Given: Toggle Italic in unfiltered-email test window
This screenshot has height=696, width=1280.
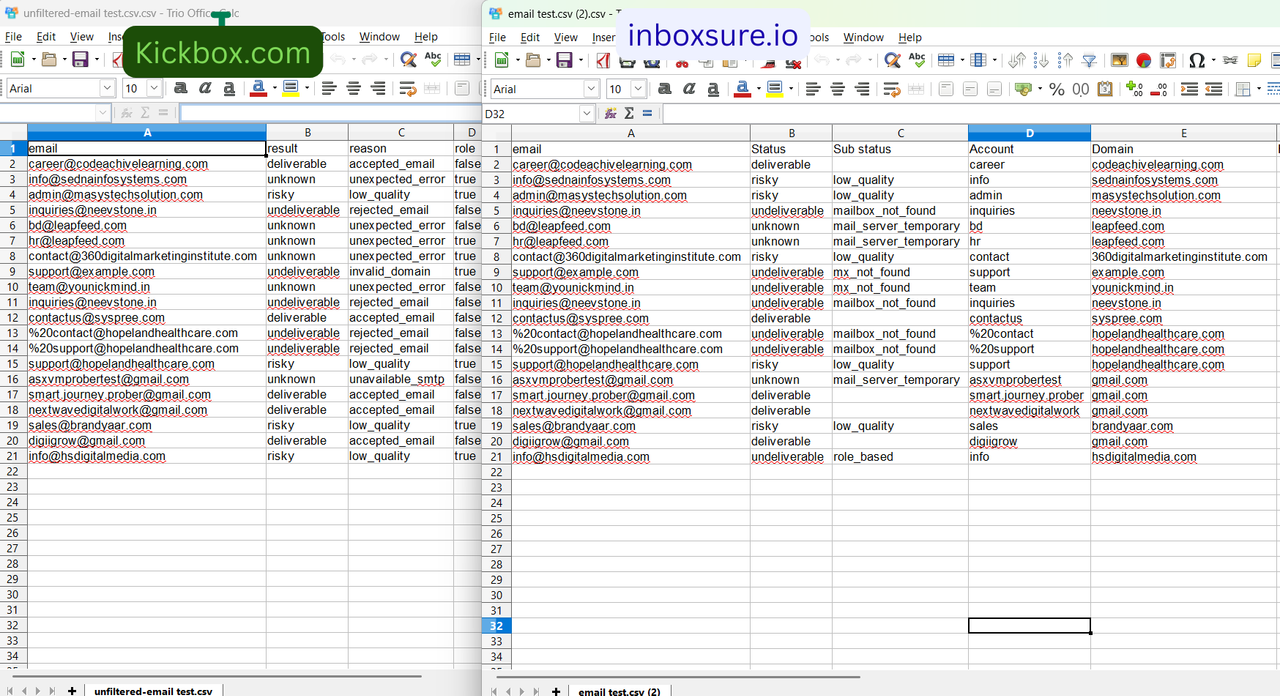Looking at the screenshot, I should click(x=205, y=88).
